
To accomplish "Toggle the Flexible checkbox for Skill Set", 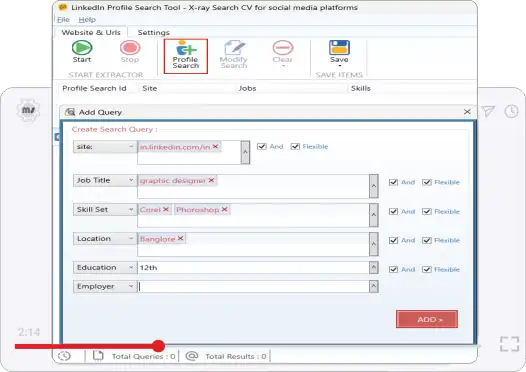I will 427,211.
